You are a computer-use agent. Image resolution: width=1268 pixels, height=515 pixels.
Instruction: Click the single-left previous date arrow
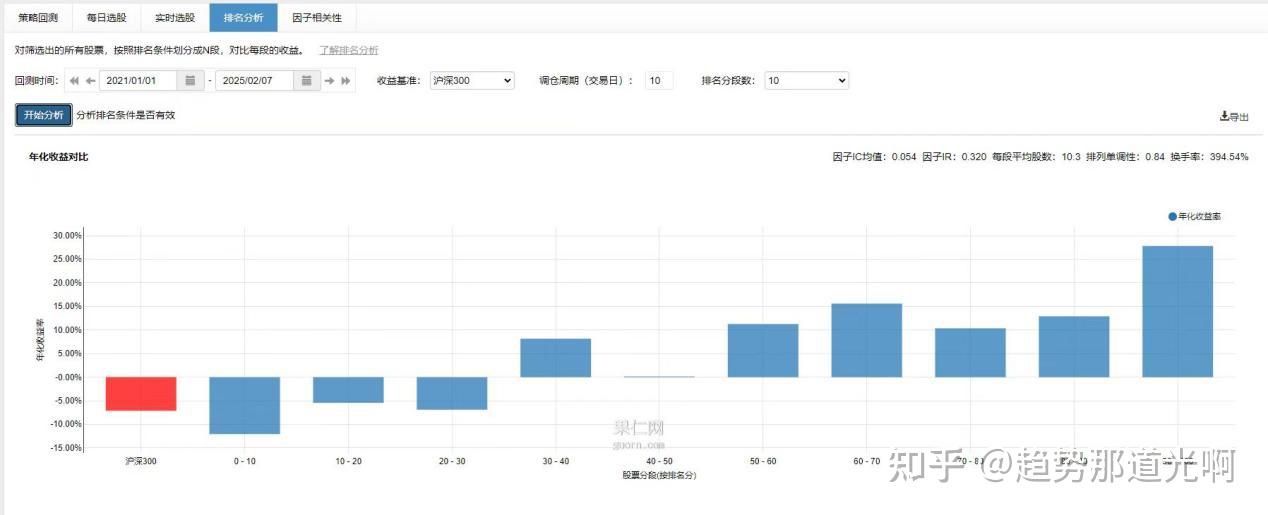90,81
